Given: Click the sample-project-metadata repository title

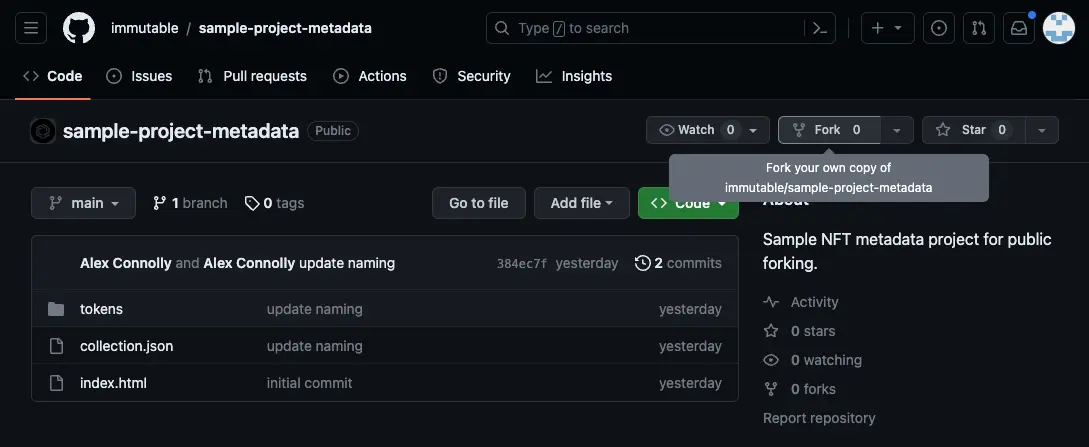Looking at the screenshot, I should (181, 130).
